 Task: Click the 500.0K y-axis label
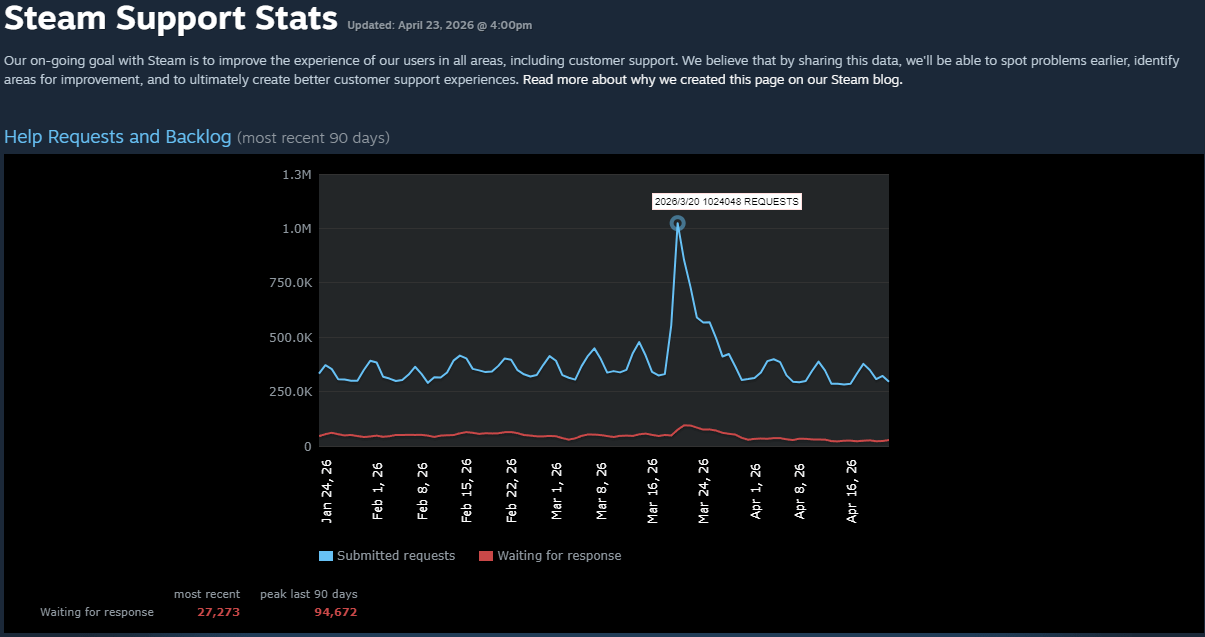coord(290,338)
